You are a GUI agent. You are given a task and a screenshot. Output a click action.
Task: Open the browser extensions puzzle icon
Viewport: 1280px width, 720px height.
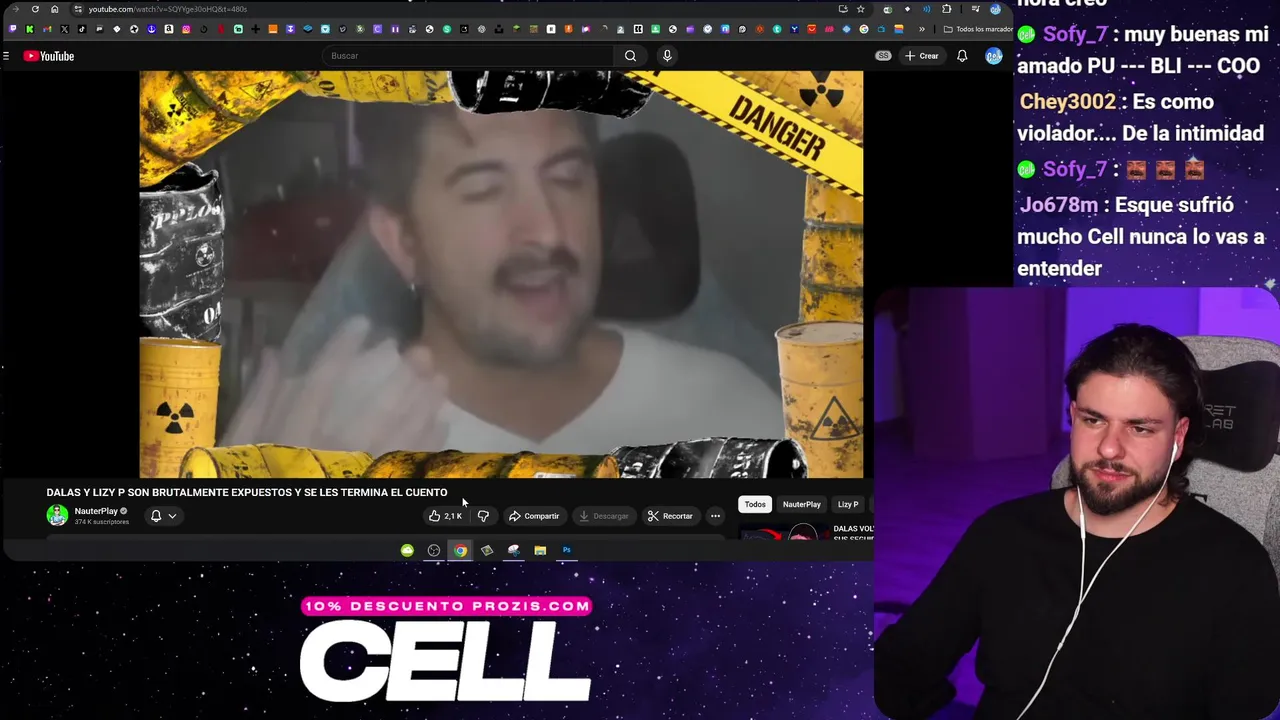point(947,9)
